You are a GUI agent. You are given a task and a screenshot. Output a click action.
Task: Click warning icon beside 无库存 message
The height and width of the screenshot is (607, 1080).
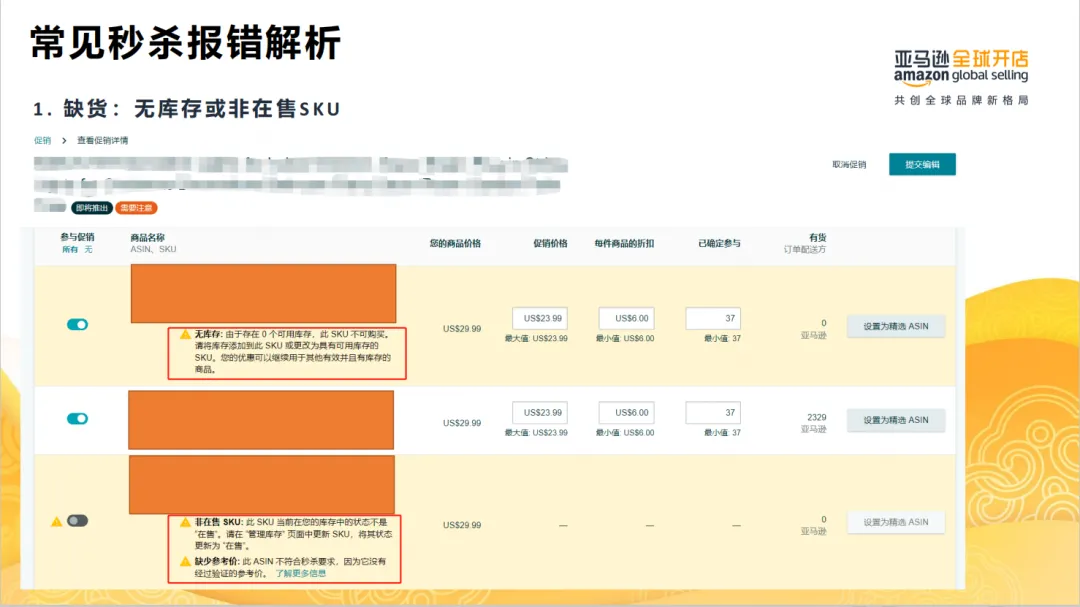point(185,334)
